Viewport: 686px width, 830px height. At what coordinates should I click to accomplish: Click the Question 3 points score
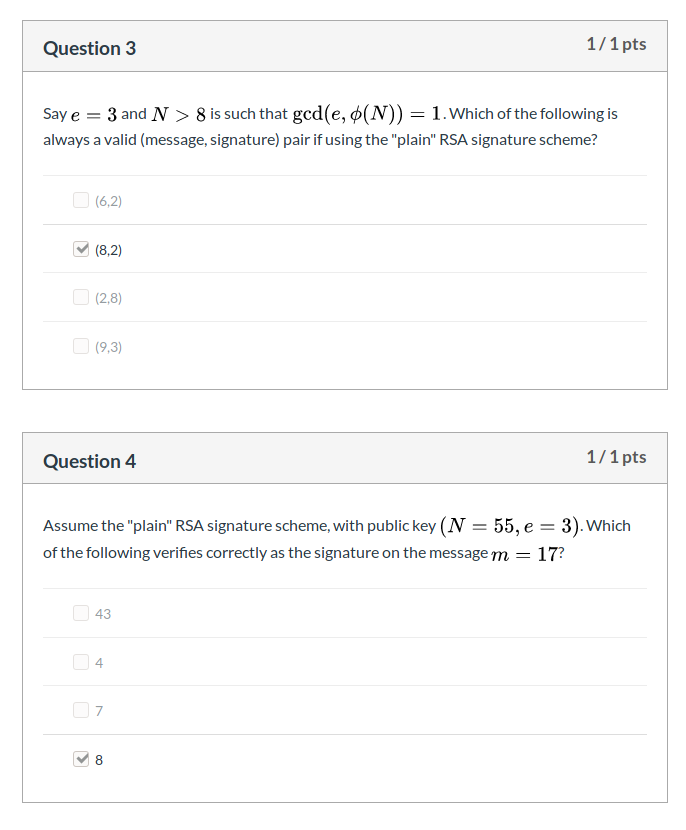point(616,44)
